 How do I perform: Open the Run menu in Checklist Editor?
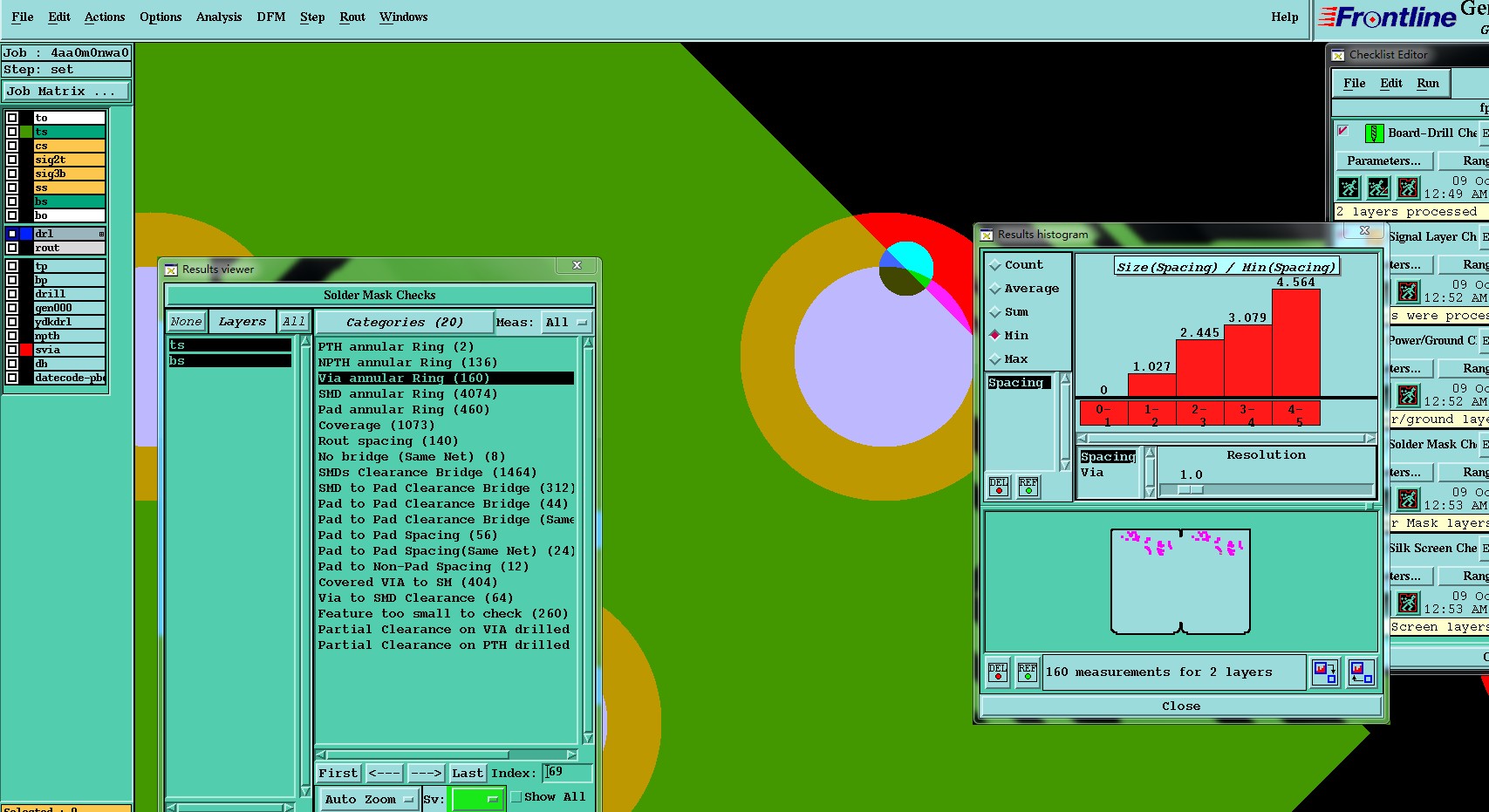pyautogui.click(x=1428, y=84)
